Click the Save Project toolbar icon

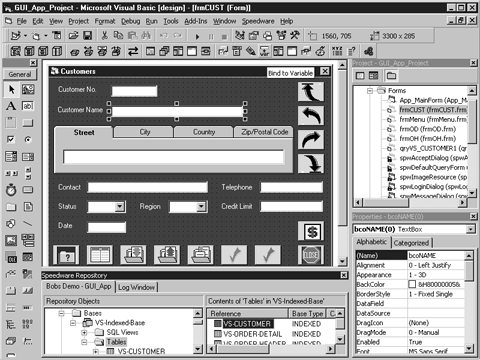pos(87,35)
